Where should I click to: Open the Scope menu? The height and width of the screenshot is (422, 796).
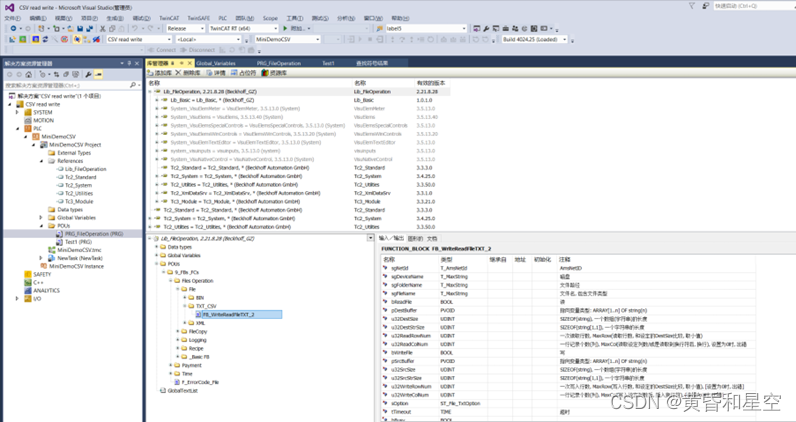[270, 18]
